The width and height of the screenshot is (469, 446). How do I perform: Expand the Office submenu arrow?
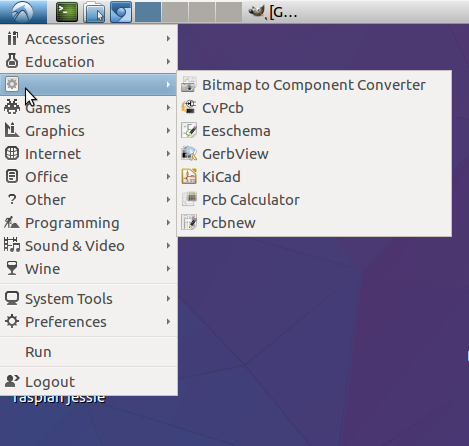tap(168, 177)
